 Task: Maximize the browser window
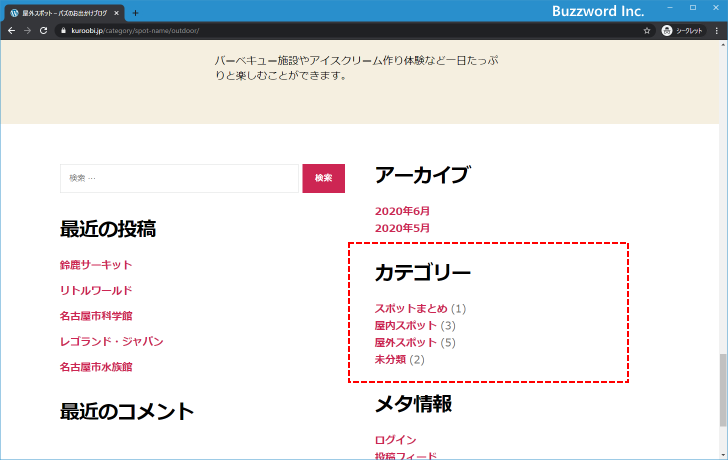693,8
